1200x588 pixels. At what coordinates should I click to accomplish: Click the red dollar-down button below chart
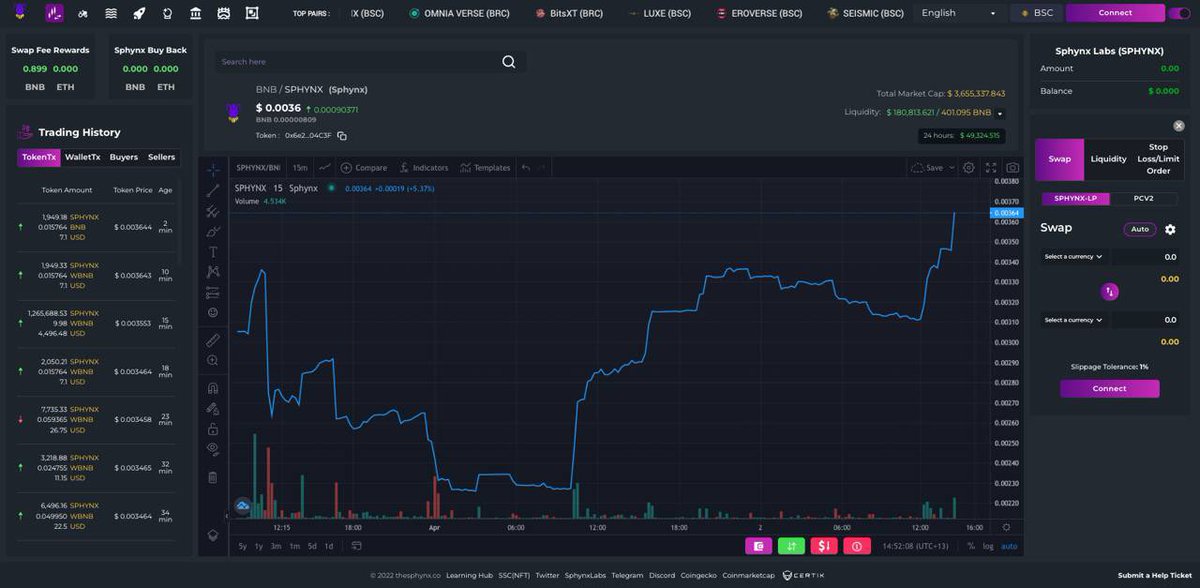824,546
